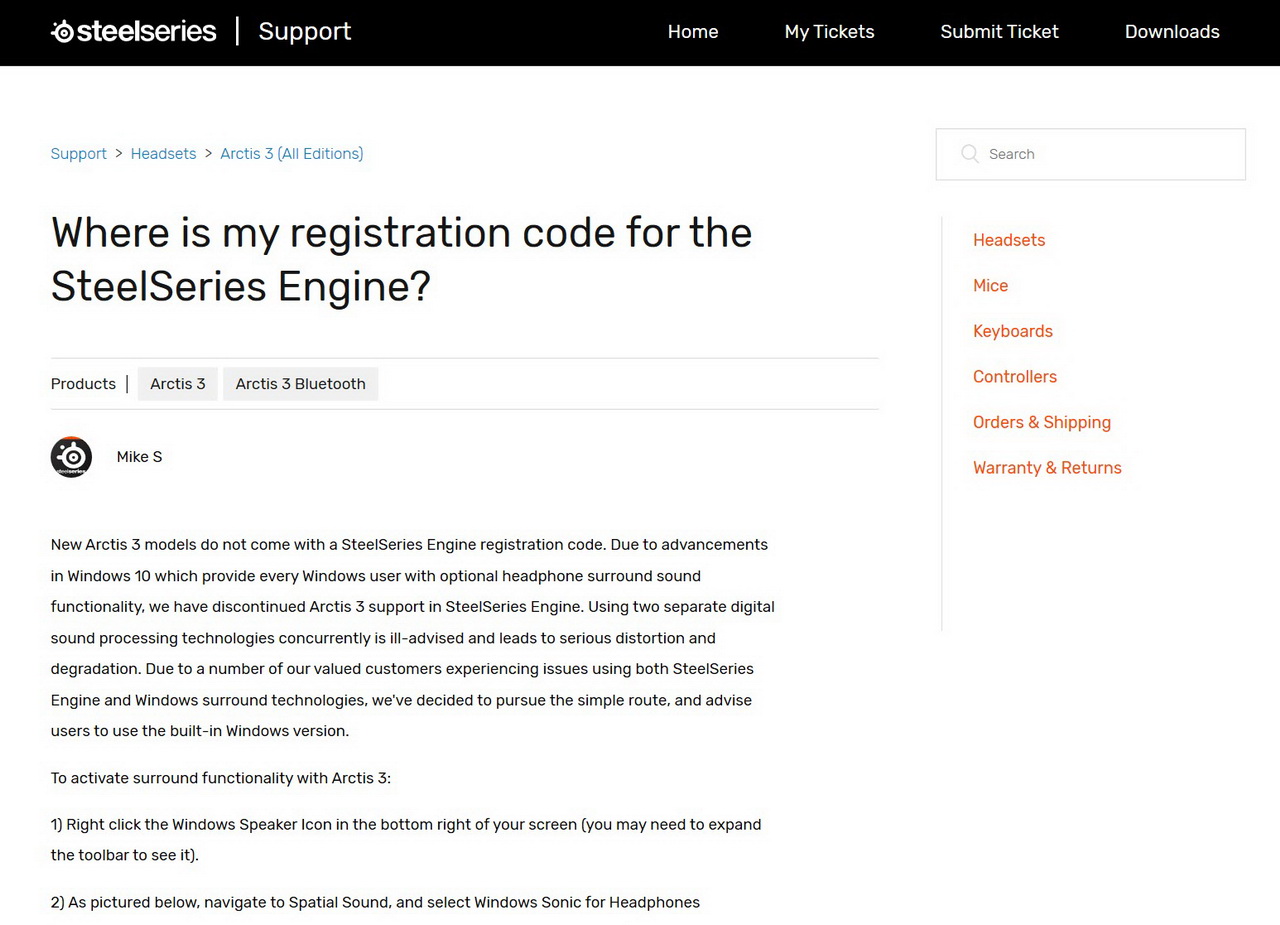Screen dimensions: 1280x925
Task: Click the author name Mike S
Action: click(139, 457)
